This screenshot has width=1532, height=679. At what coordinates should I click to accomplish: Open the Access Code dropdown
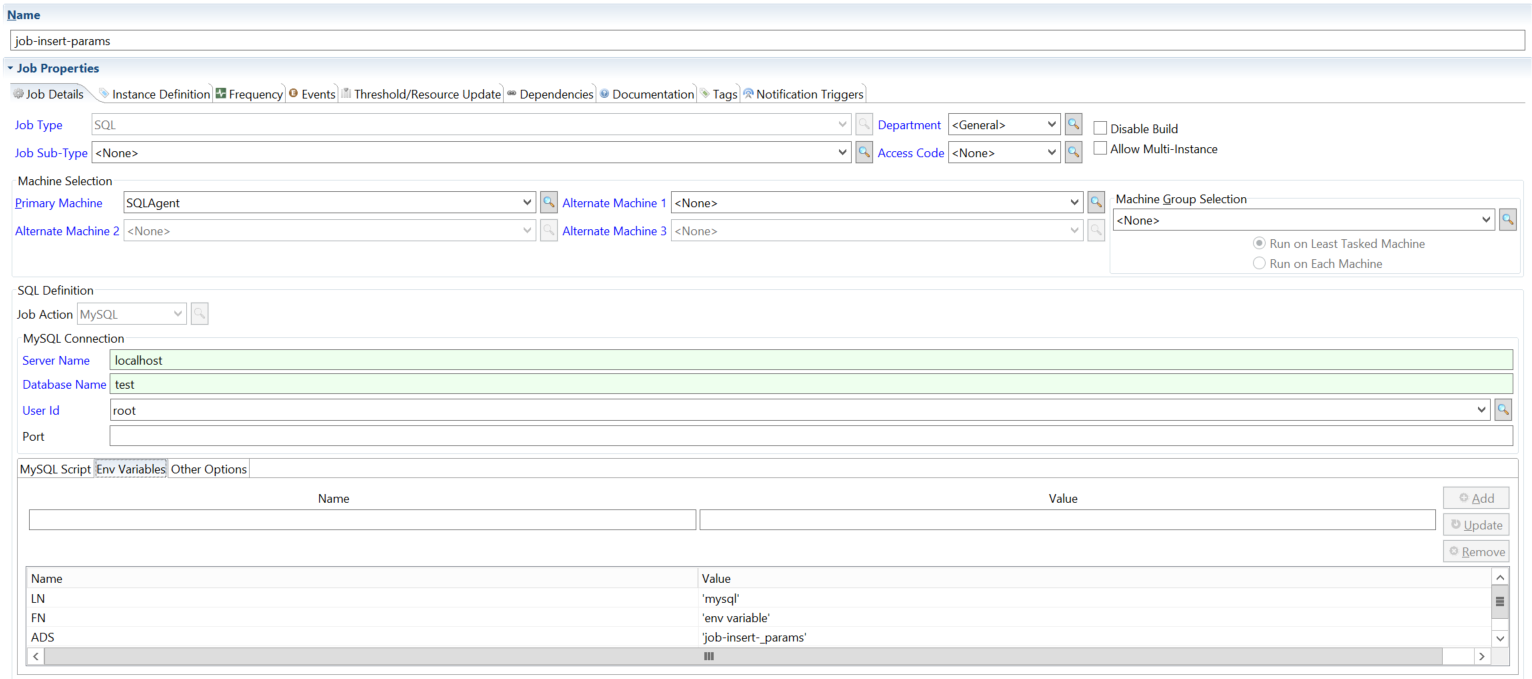[1051, 153]
